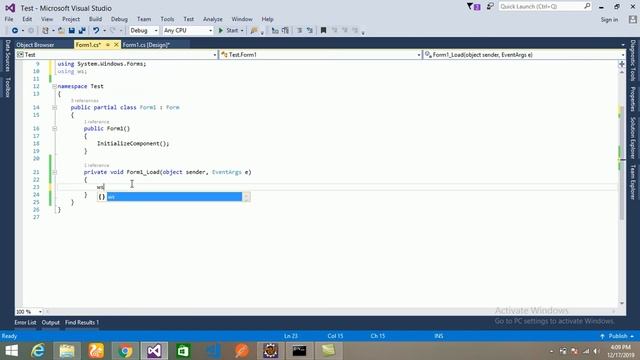The height and width of the screenshot is (360, 640).
Task: Collapse the Form1 class code block
Action: [54, 108]
